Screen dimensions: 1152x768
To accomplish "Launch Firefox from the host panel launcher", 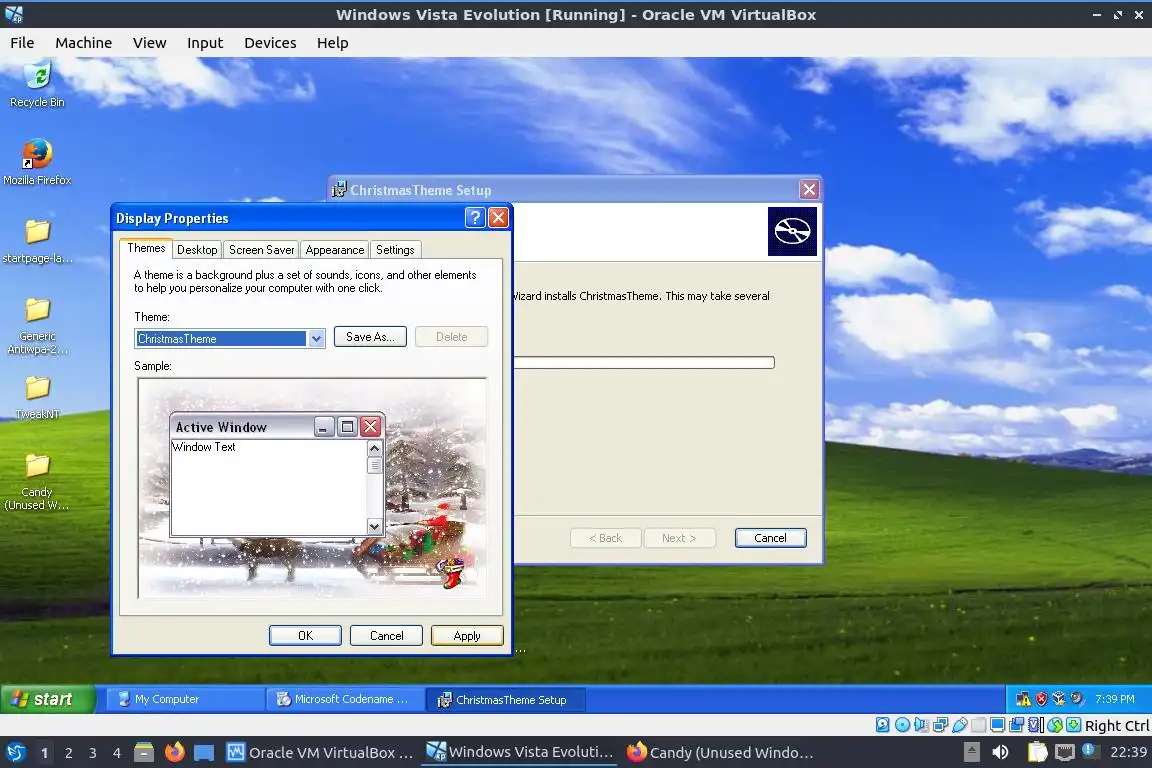I will 174,753.
